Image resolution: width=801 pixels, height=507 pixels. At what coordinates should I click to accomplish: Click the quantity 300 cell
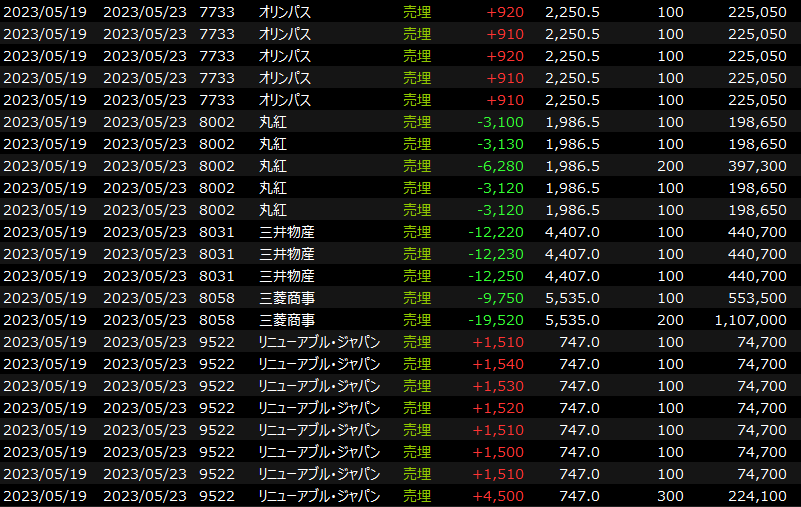point(671,496)
